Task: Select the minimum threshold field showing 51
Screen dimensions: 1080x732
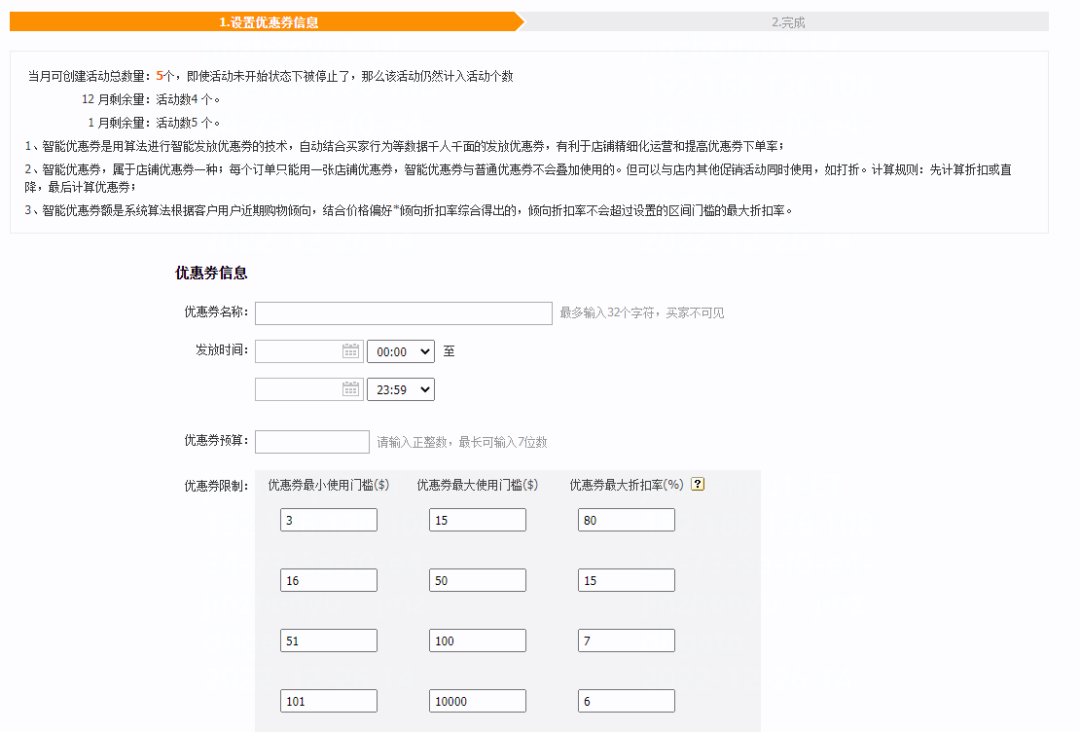Action: pyautogui.click(x=328, y=640)
